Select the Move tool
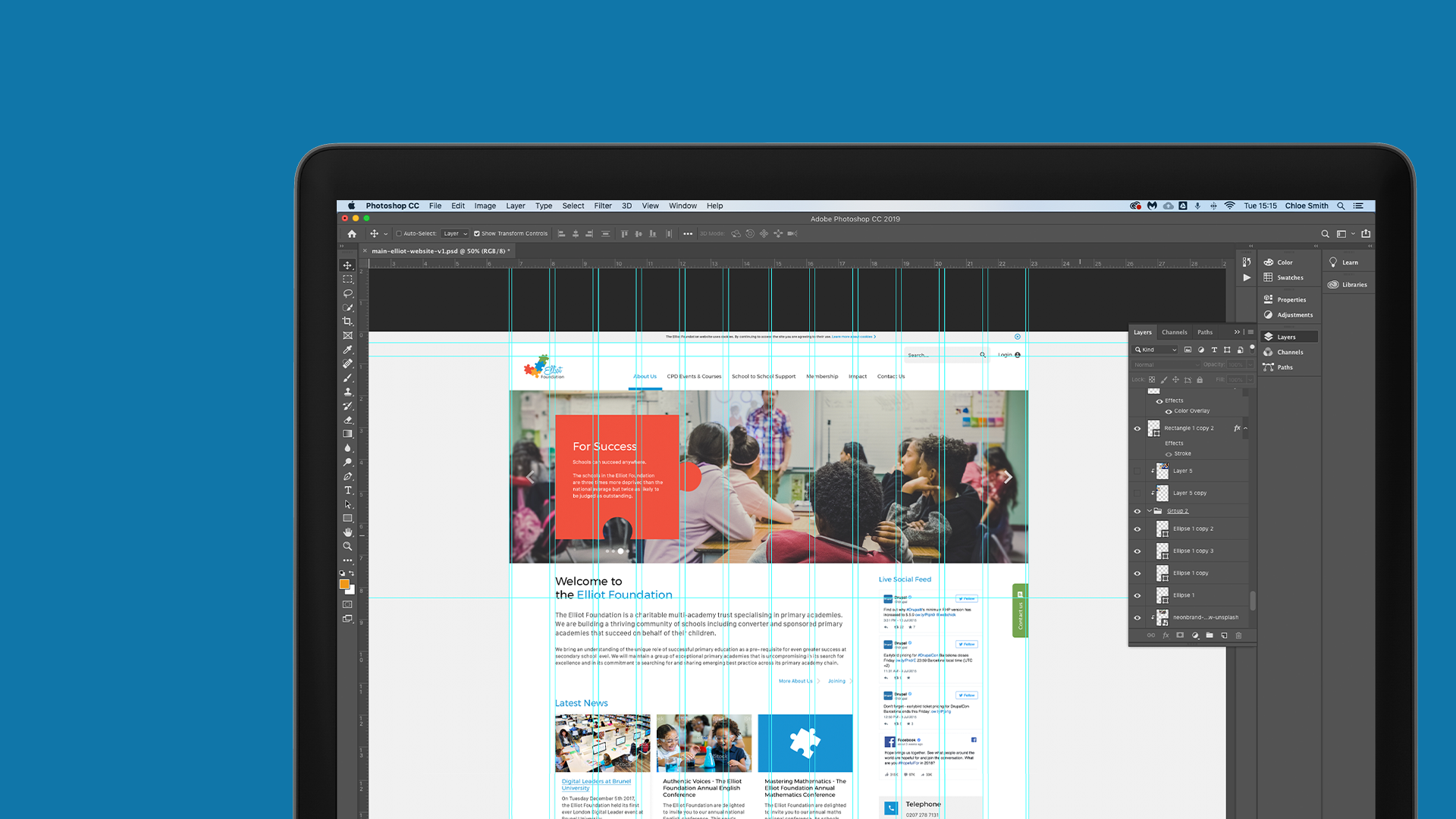This screenshot has width=1456, height=819. [x=348, y=265]
